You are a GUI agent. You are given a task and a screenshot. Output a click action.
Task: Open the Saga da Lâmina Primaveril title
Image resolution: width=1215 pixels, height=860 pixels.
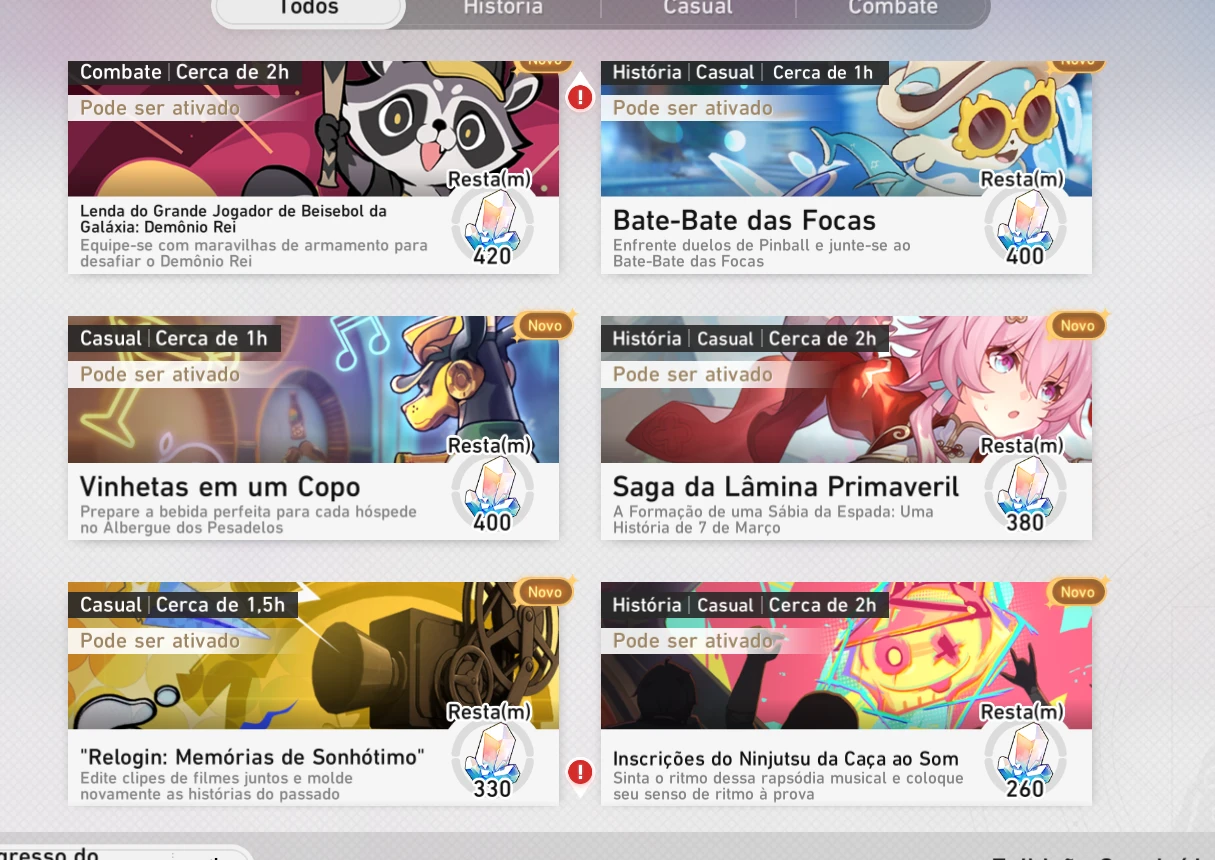click(x=786, y=487)
